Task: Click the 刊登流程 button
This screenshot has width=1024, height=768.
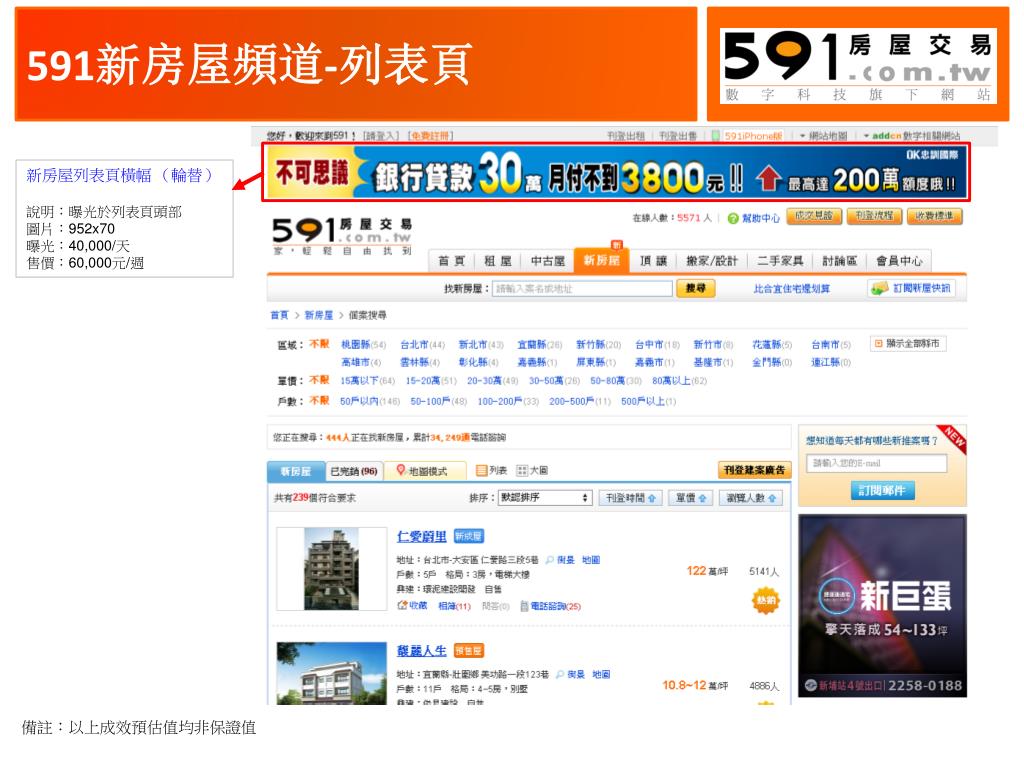Action: [x=874, y=216]
